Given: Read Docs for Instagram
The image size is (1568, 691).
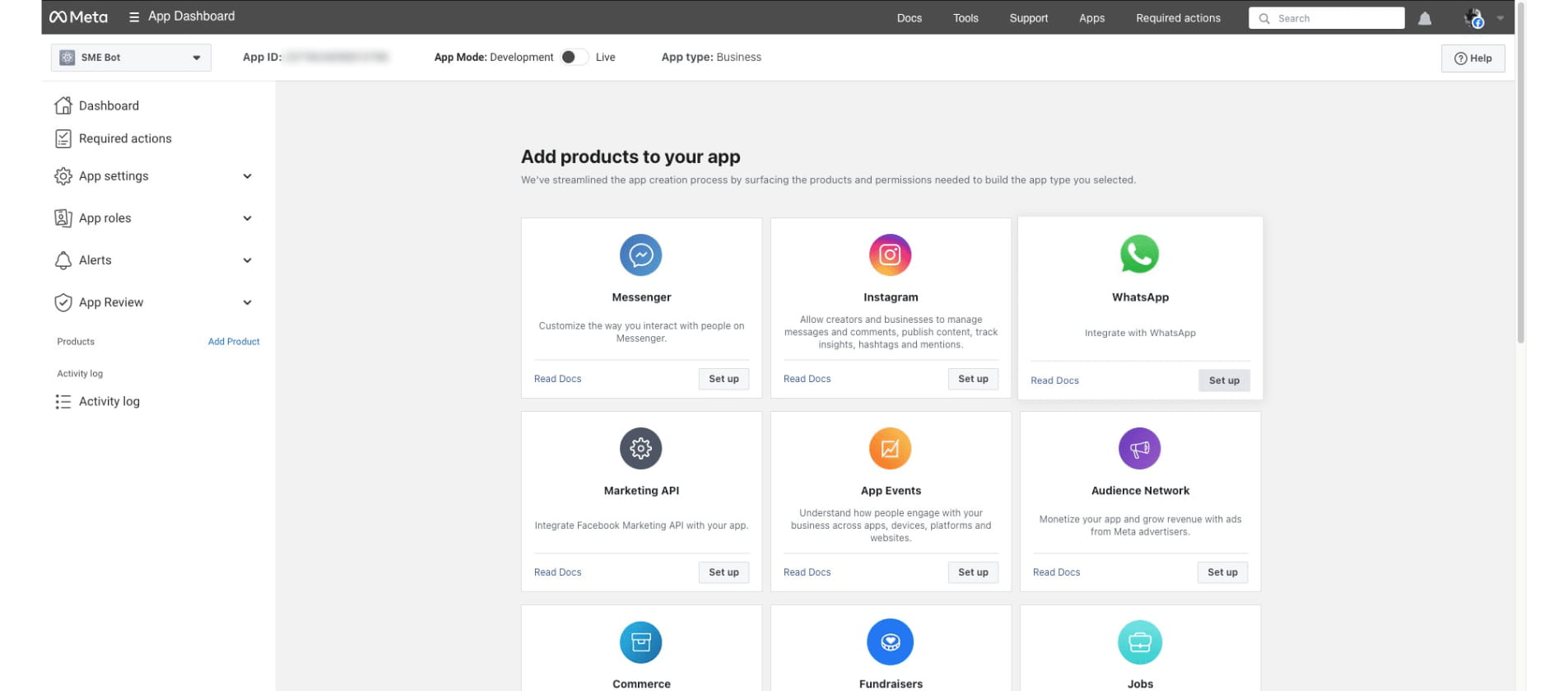Looking at the screenshot, I should 807,379.
